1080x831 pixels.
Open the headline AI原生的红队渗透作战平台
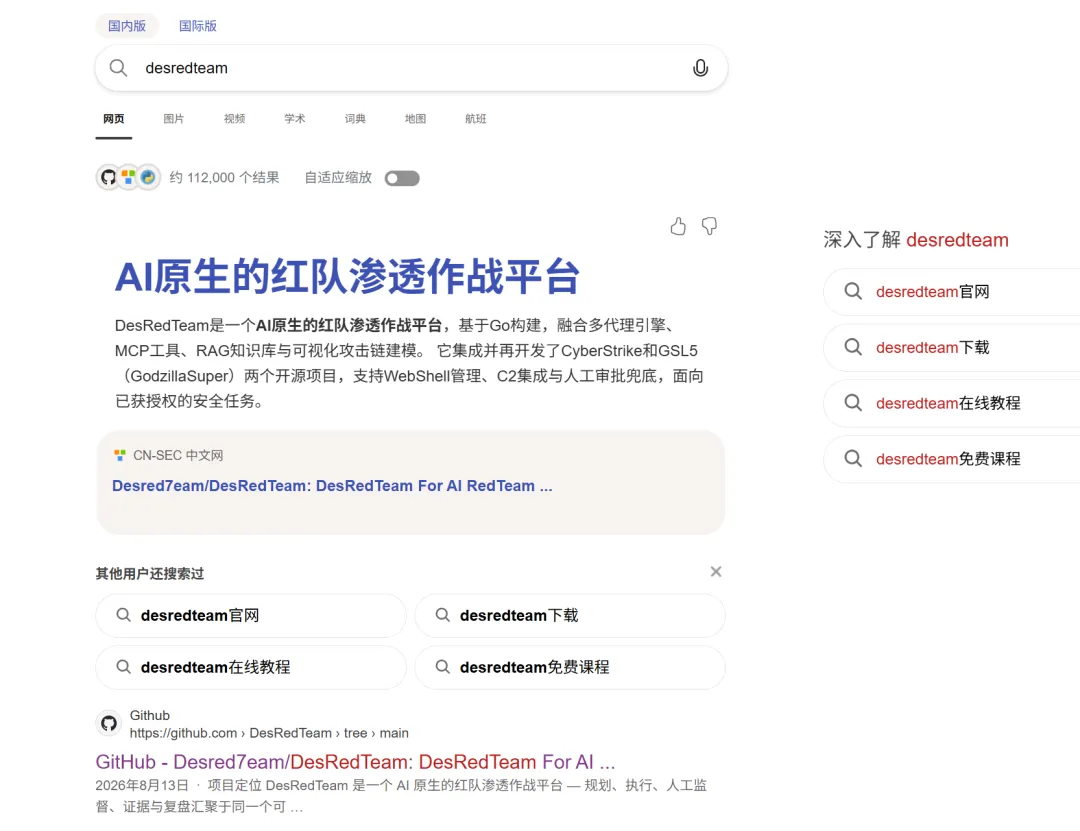coord(347,277)
